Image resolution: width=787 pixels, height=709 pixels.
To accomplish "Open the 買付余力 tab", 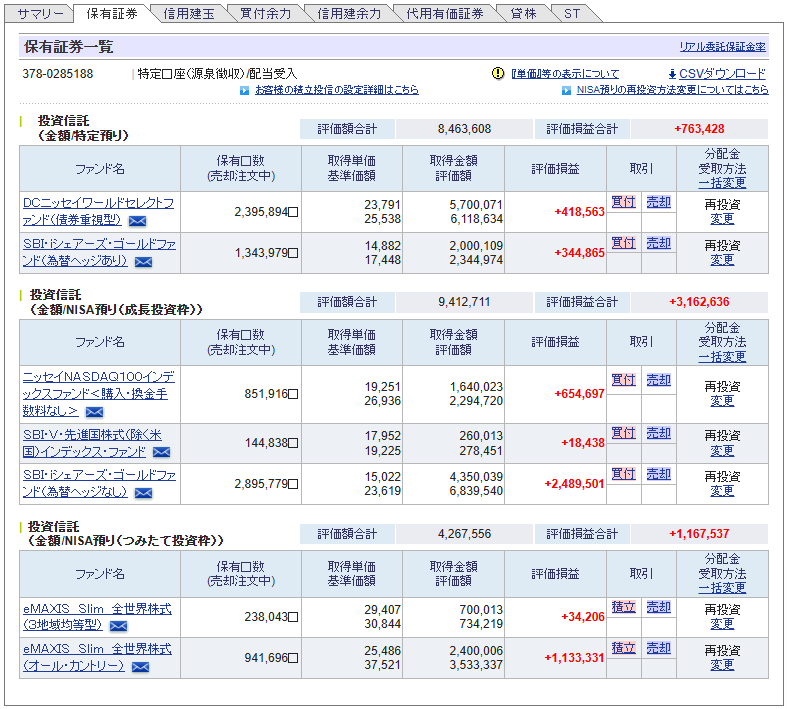I will pyautogui.click(x=266, y=14).
